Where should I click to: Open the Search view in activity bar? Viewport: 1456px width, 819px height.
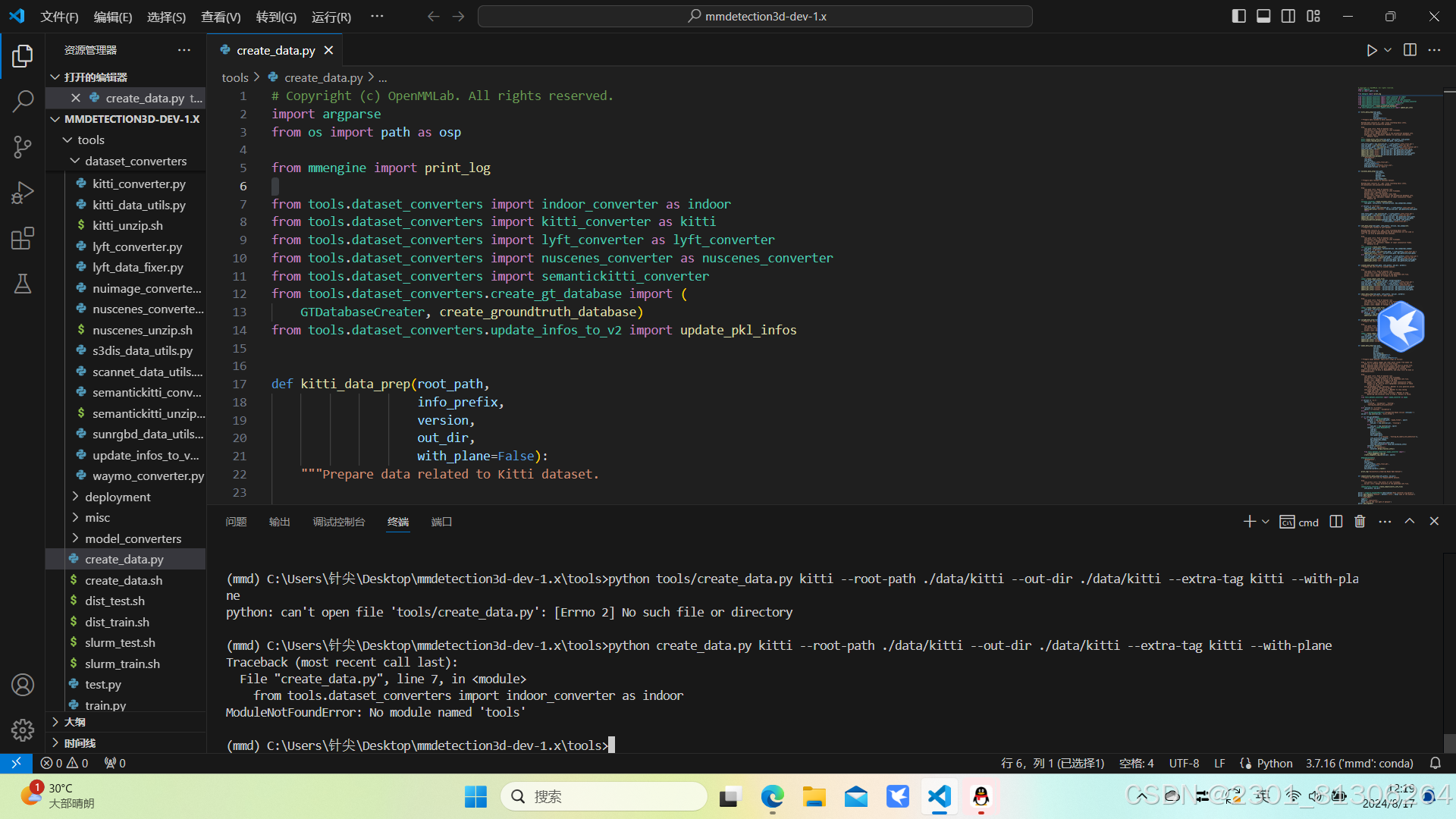coord(23,101)
